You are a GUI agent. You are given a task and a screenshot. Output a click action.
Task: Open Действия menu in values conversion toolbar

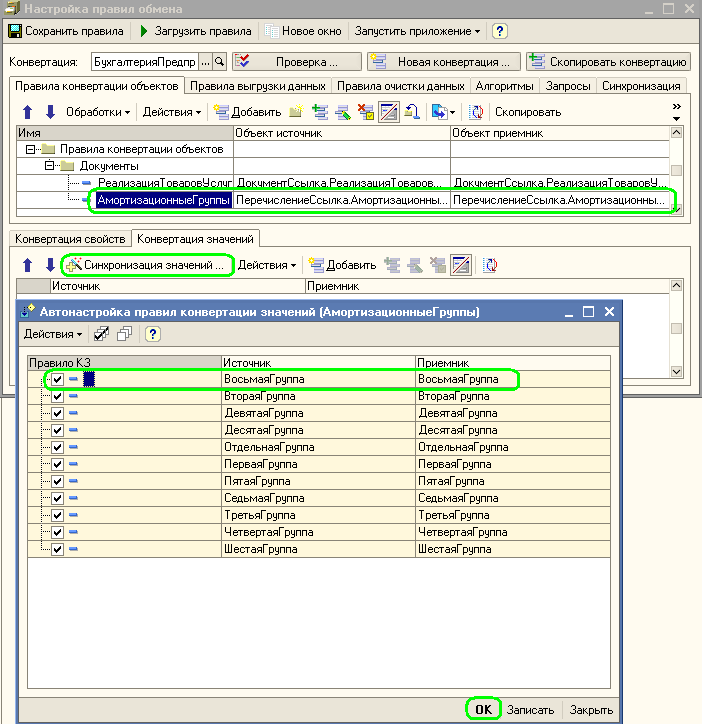[266, 265]
